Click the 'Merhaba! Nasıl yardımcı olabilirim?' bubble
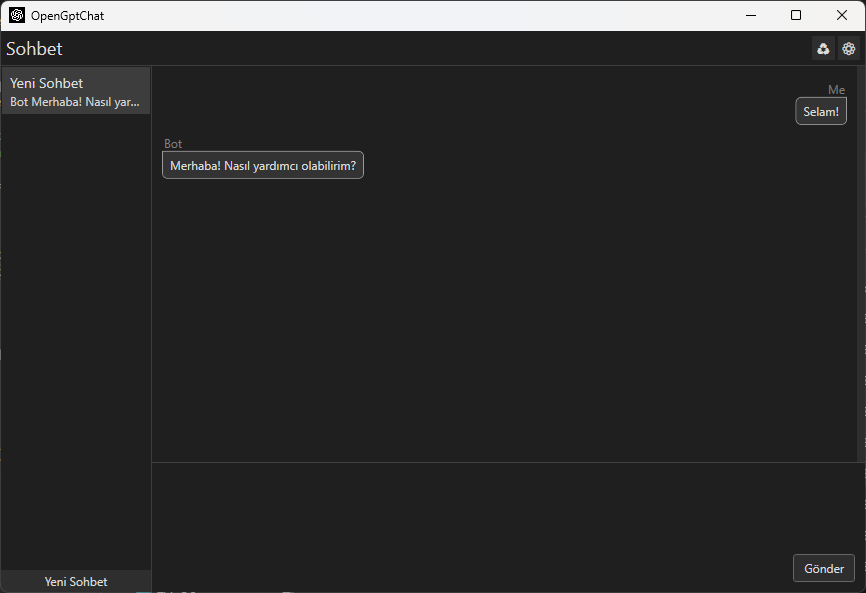This screenshot has width=866, height=593. [x=263, y=165]
